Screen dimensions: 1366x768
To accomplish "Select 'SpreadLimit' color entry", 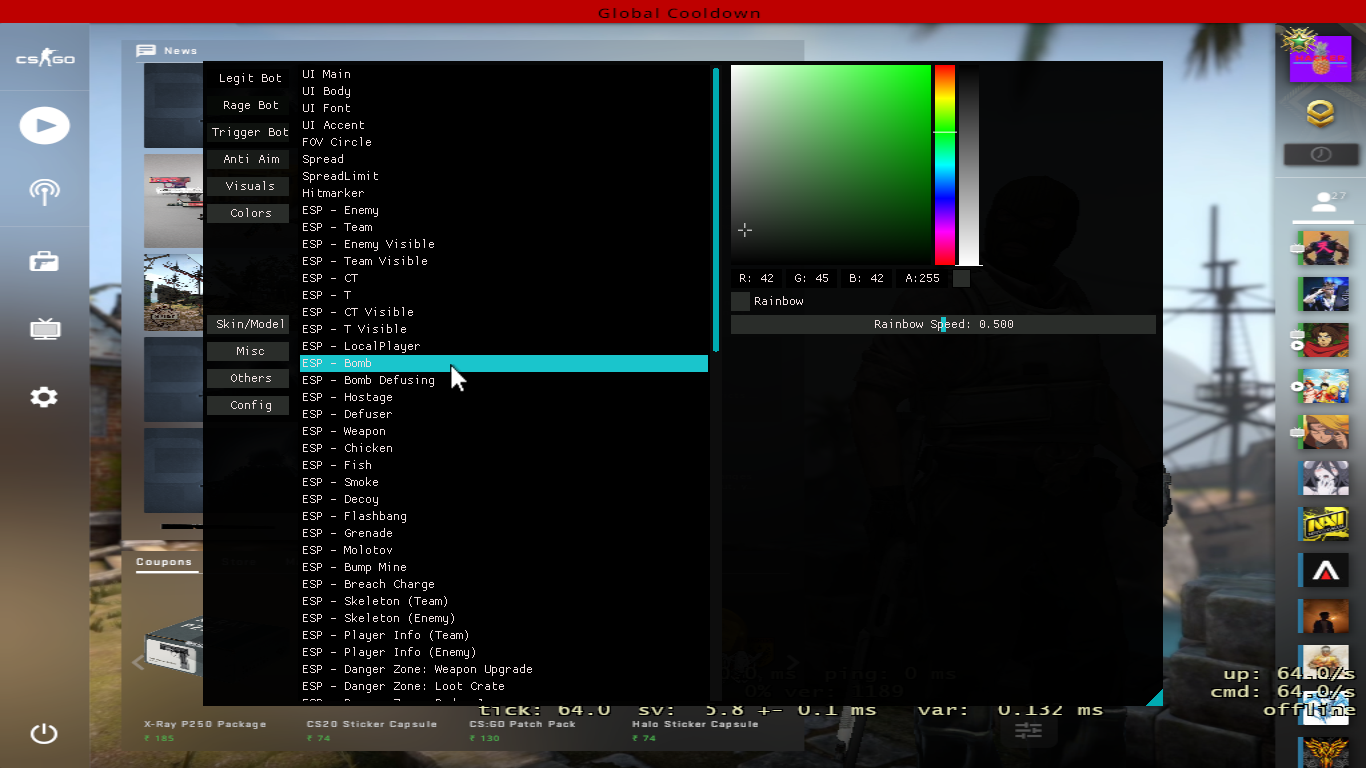I will click(x=504, y=176).
